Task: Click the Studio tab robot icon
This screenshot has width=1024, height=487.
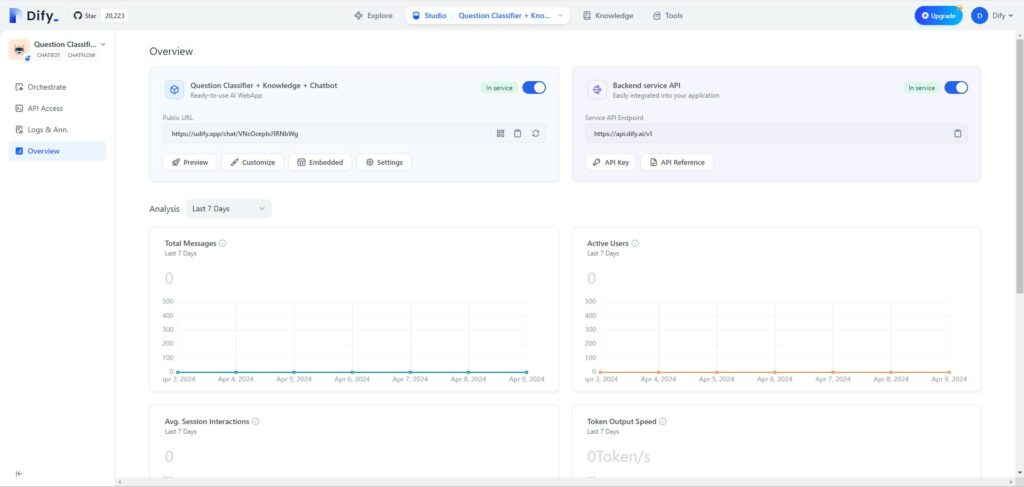Action: [x=416, y=16]
